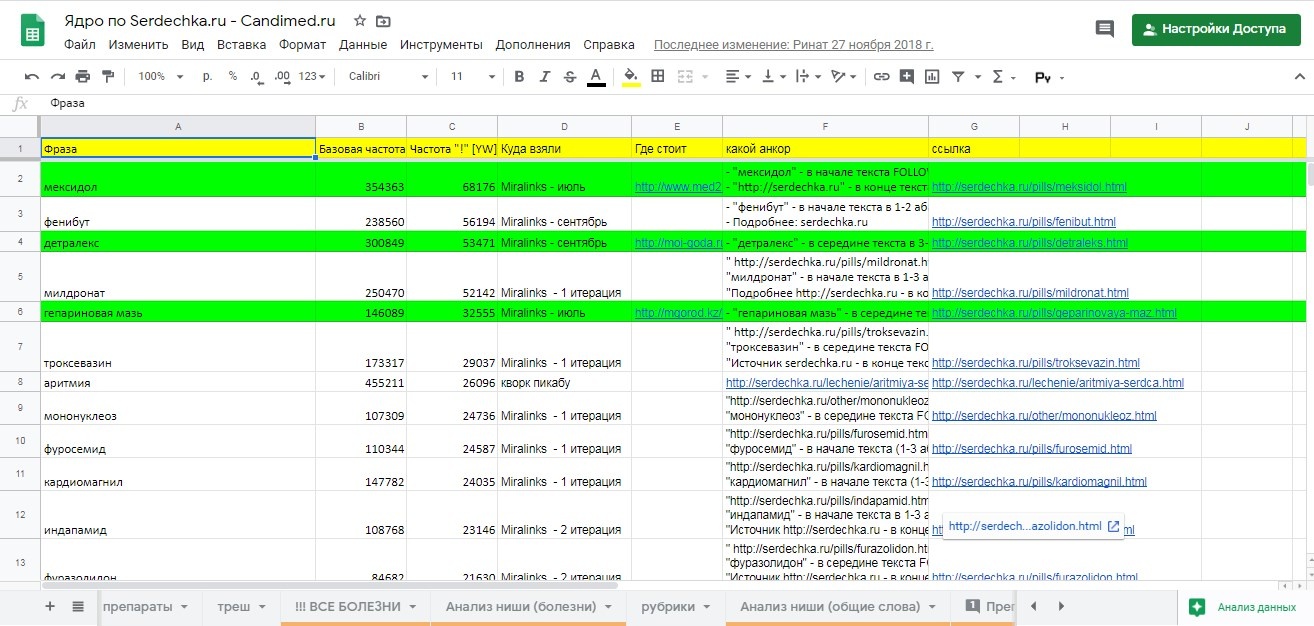
Task: Undo the last action
Action: click(x=32, y=76)
